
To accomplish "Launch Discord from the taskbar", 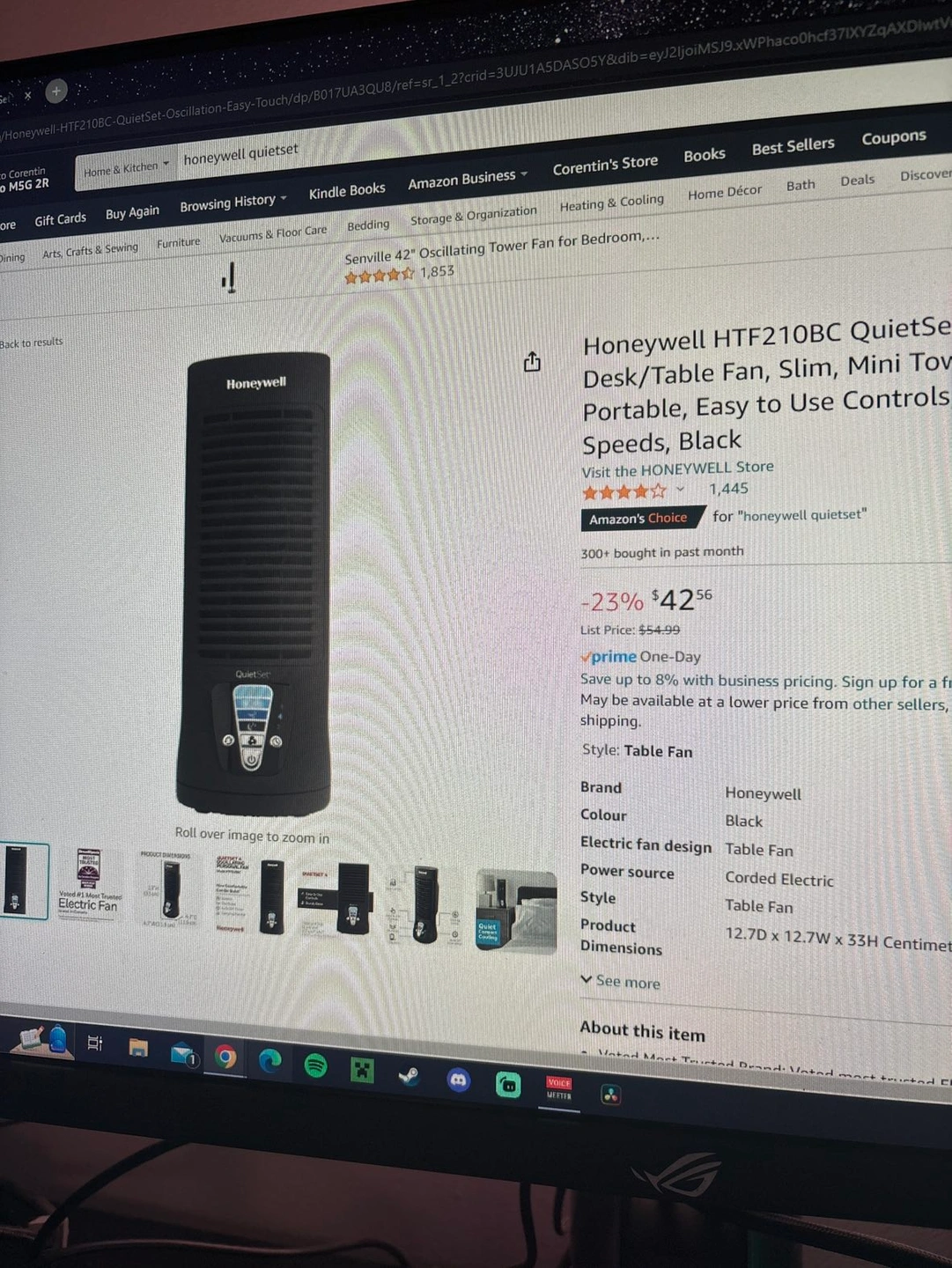I will coord(459,1080).
